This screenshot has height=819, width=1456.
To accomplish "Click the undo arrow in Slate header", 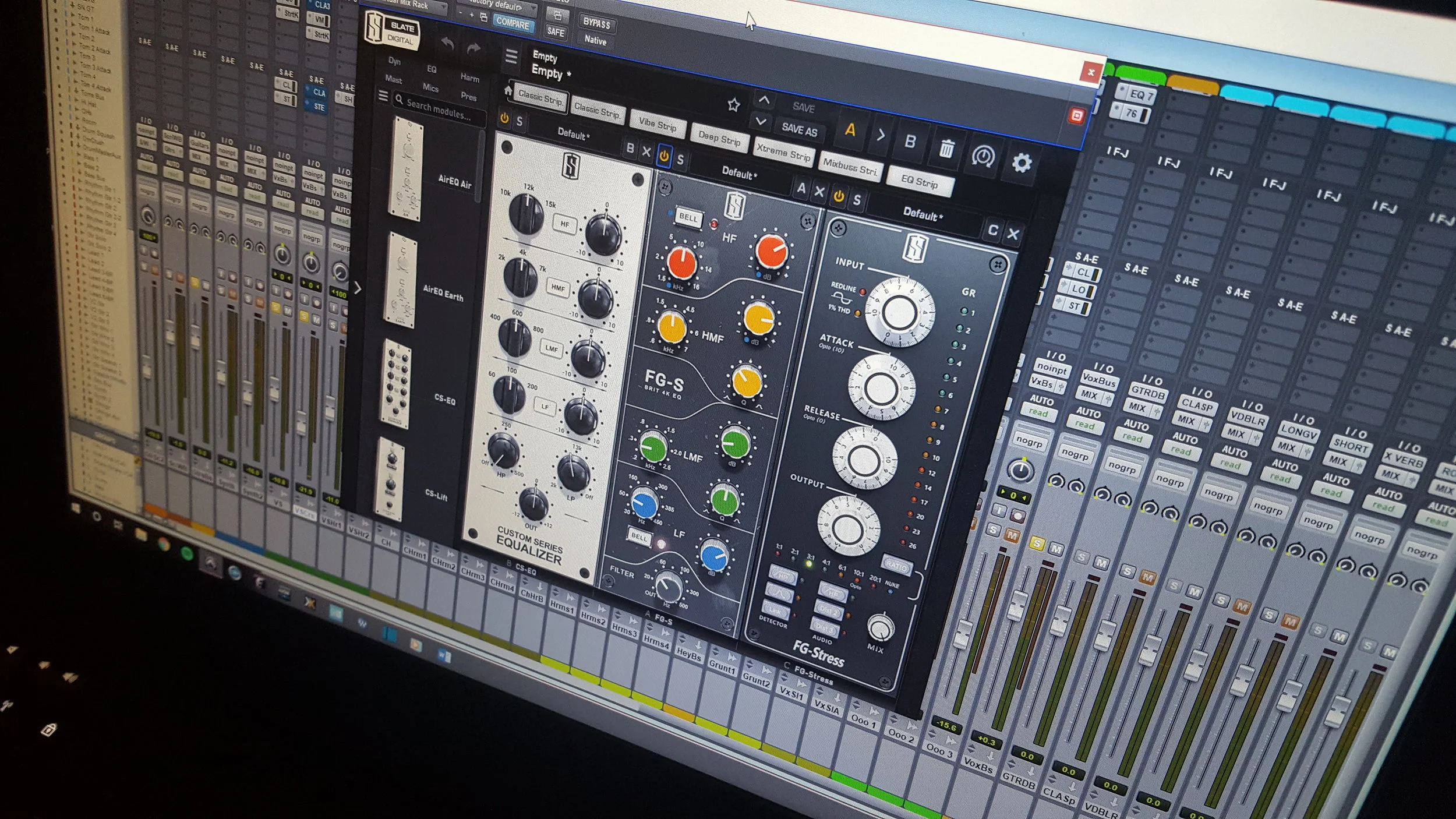I will [x=448, y=44].
